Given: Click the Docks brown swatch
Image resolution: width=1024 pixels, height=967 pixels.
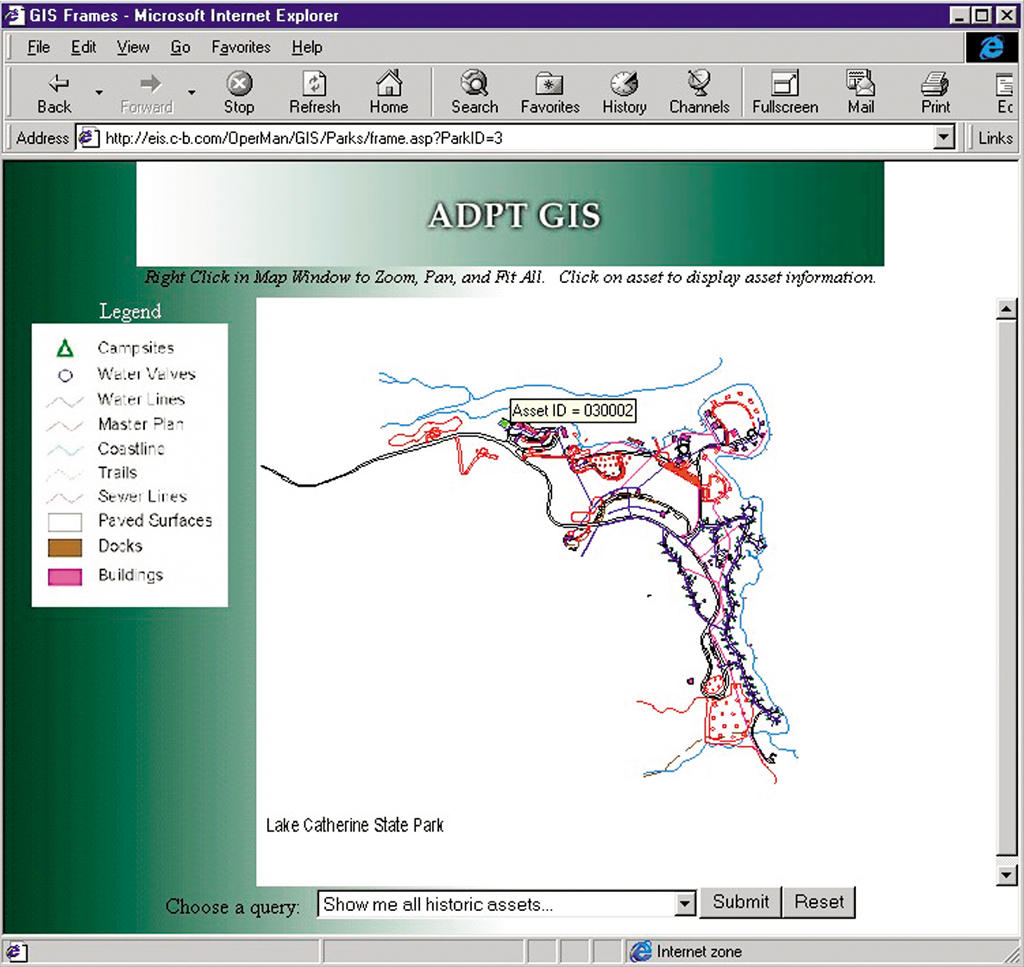Looking at the screenshot, I should click(x=65, y=548).
